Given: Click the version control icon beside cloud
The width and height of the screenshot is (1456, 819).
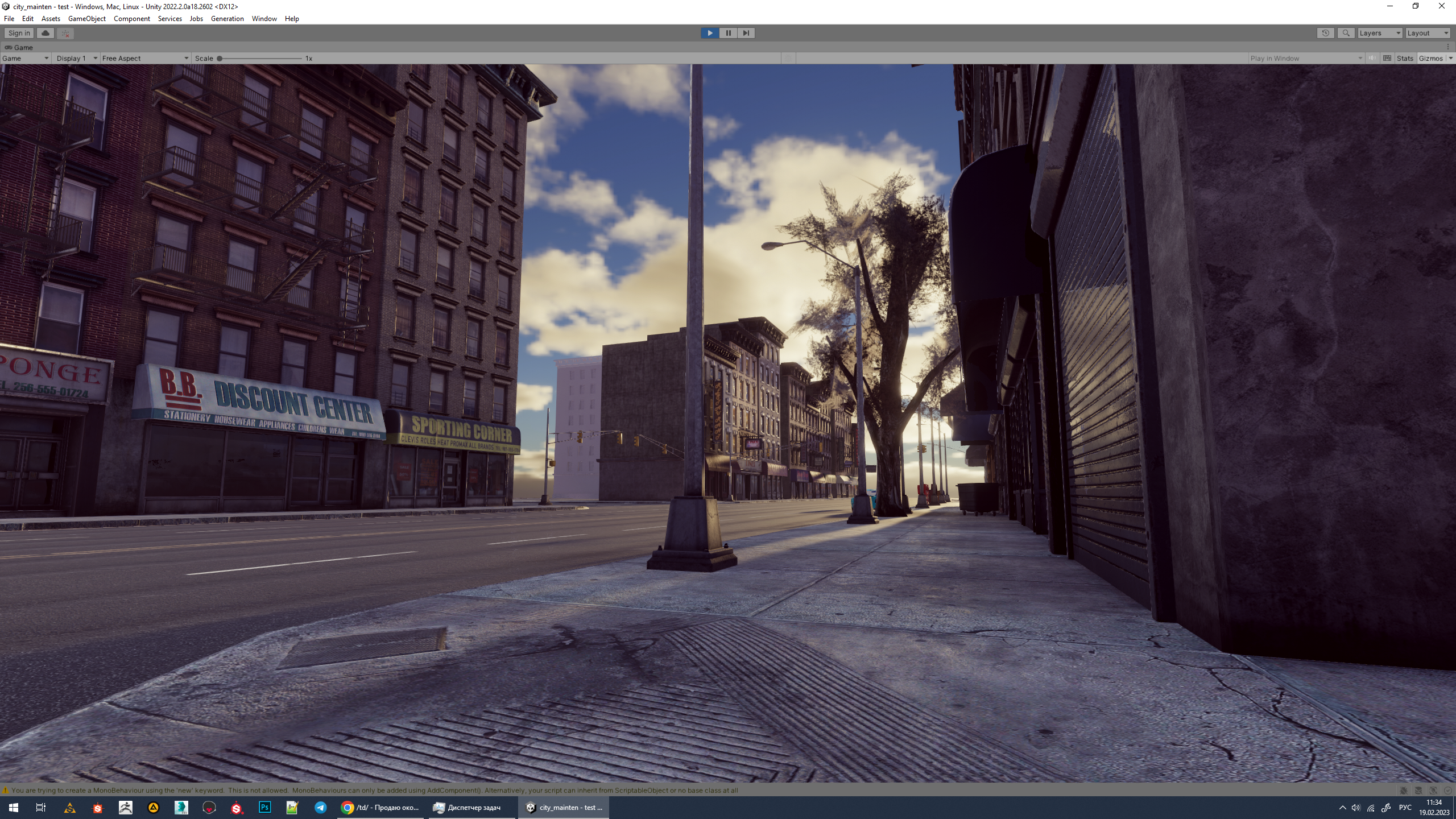Looking at the screenshot, I should coord(65,33).
